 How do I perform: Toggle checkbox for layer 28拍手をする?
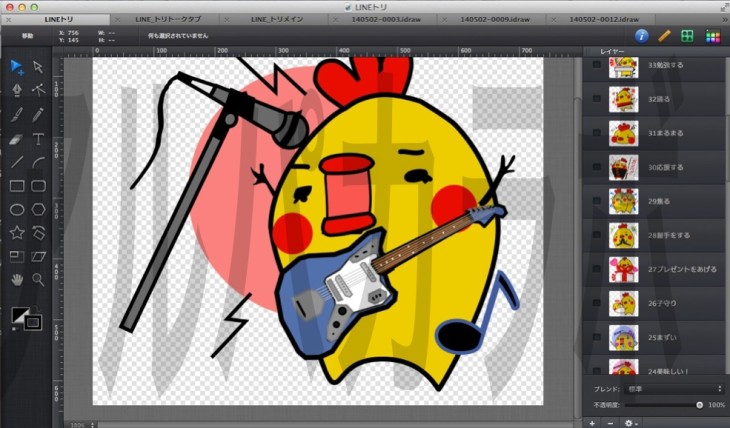click(596, 235)
